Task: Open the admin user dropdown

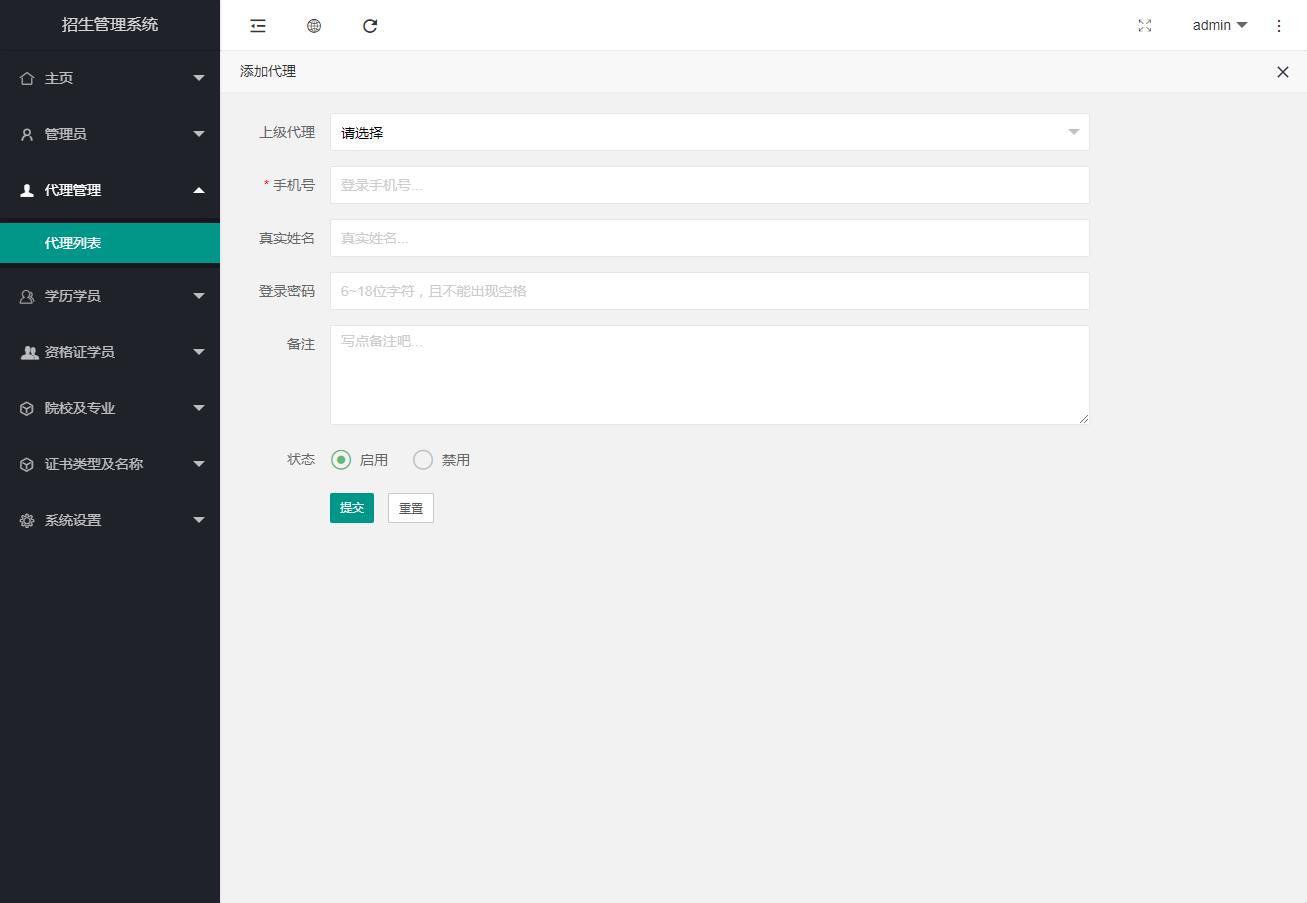Action: point(1219,26)
